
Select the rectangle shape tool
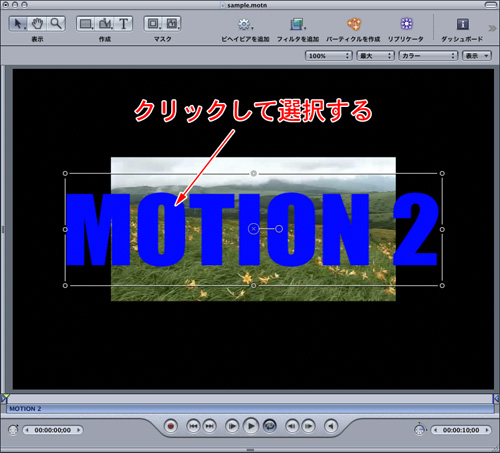pos(86,24)
